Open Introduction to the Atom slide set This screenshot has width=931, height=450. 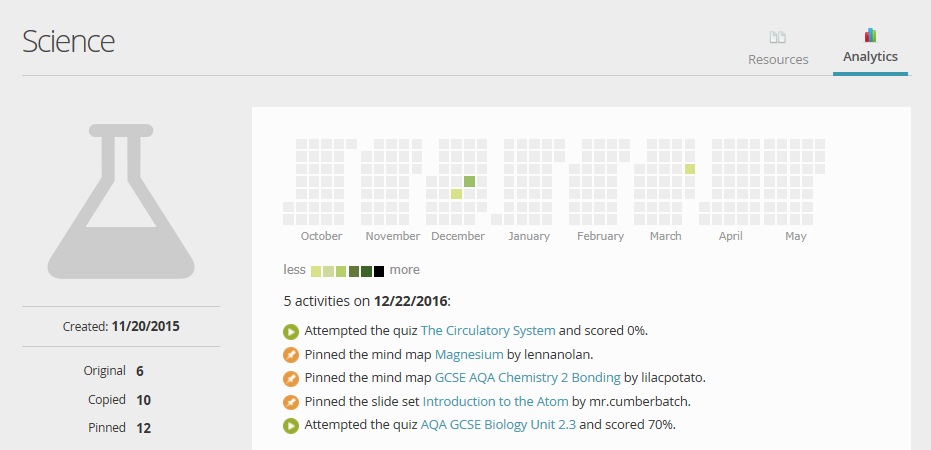point(496,401)
